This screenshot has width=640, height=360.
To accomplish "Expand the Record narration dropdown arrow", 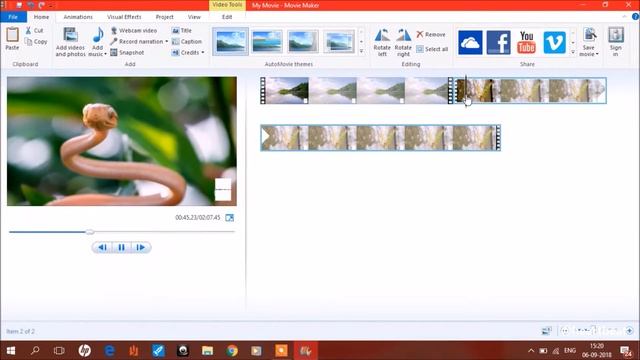I will click(167, 42).
